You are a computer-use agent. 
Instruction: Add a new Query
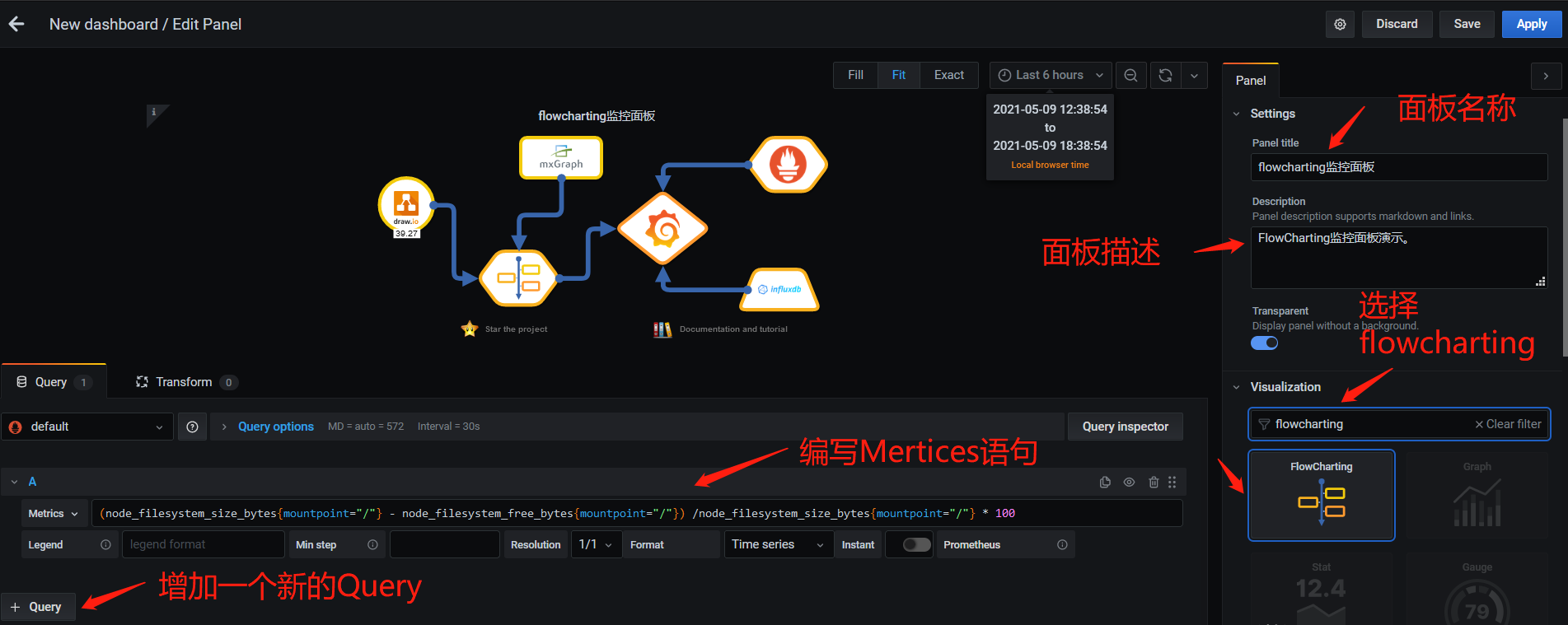(x=38, y=607)
